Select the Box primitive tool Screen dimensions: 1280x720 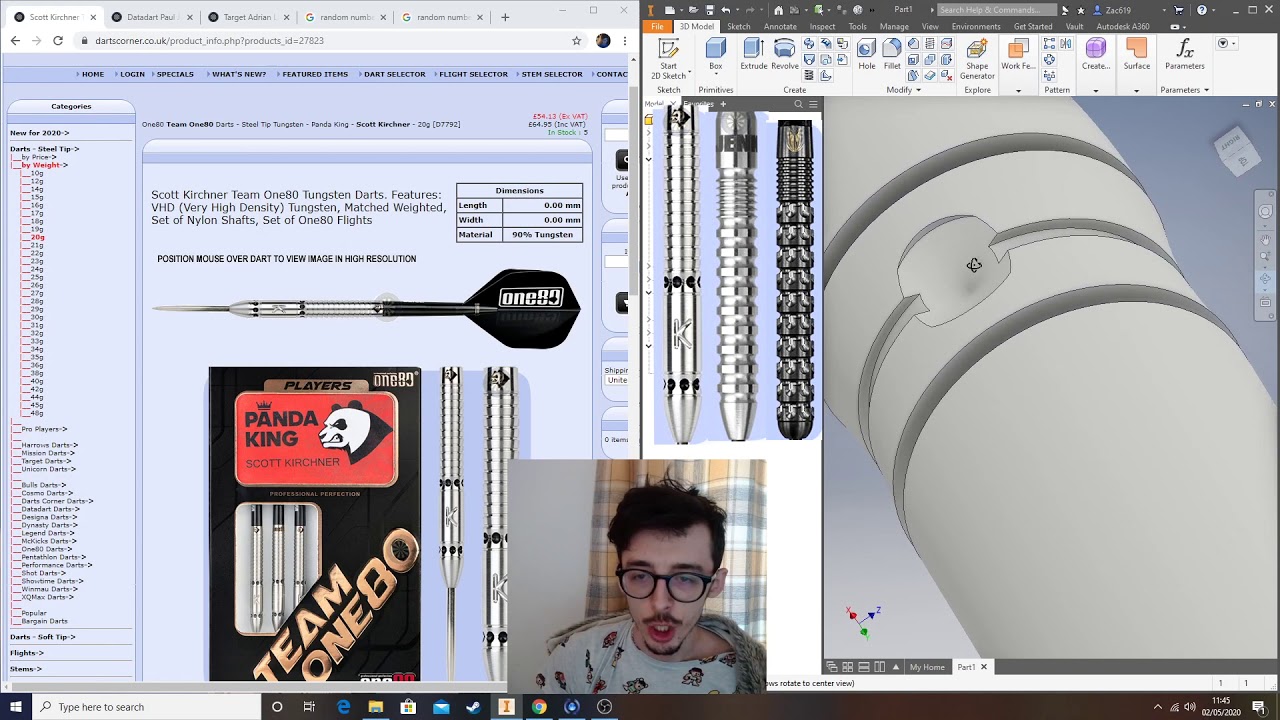pyautogui.click(x=715, y=55)
